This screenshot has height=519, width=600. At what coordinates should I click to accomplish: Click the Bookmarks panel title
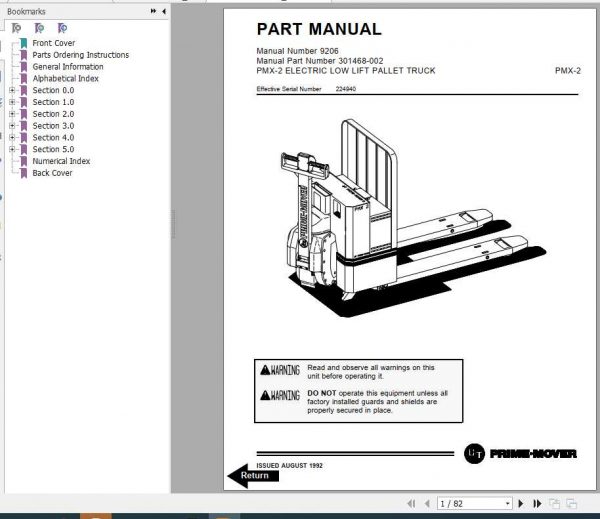[x=26, y=11]
